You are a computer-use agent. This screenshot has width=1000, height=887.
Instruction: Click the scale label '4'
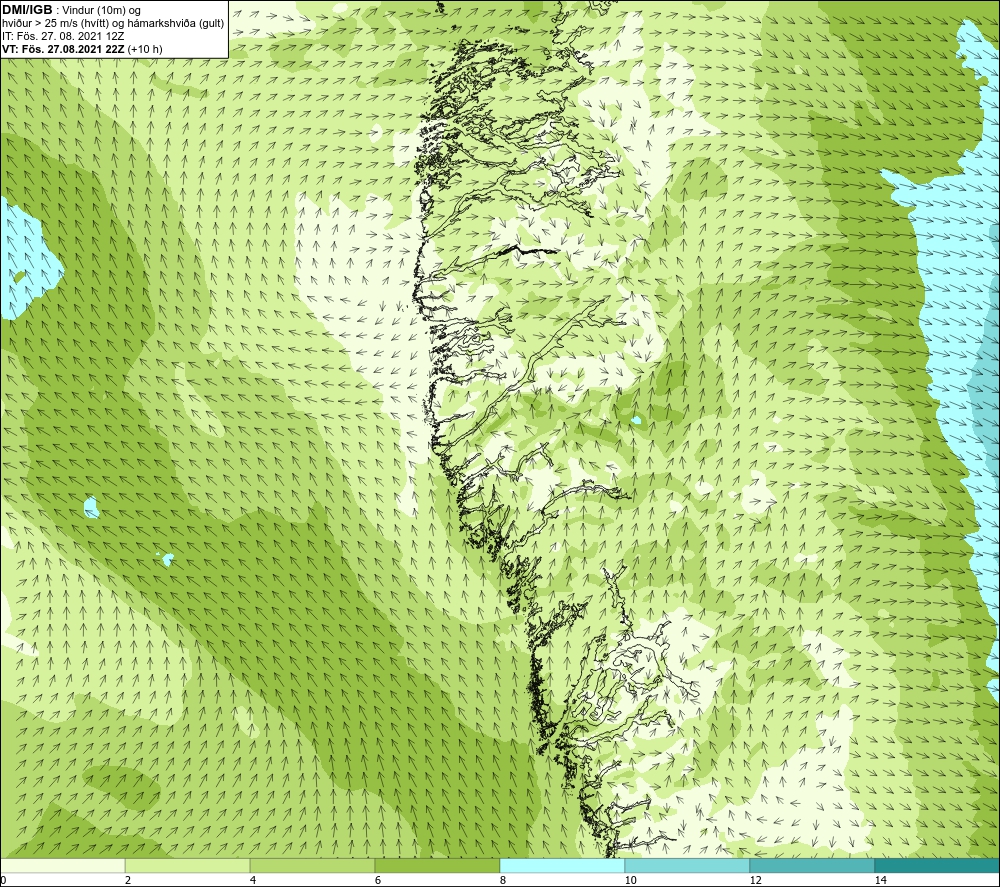[253, 880]
